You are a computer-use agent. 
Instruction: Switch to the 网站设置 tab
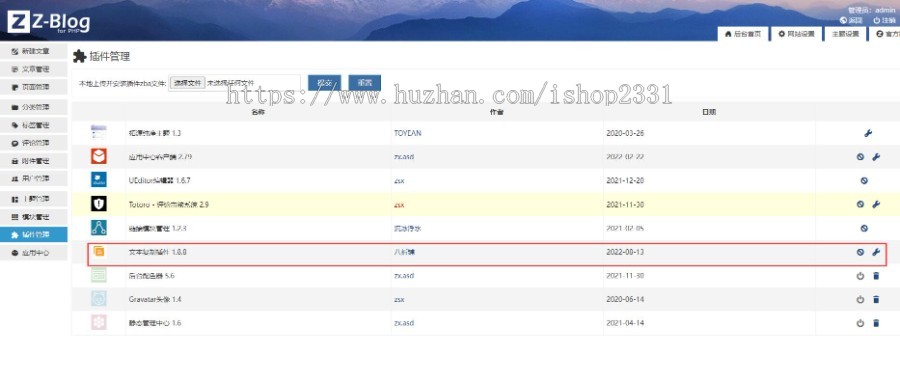(x=796, y=34)
